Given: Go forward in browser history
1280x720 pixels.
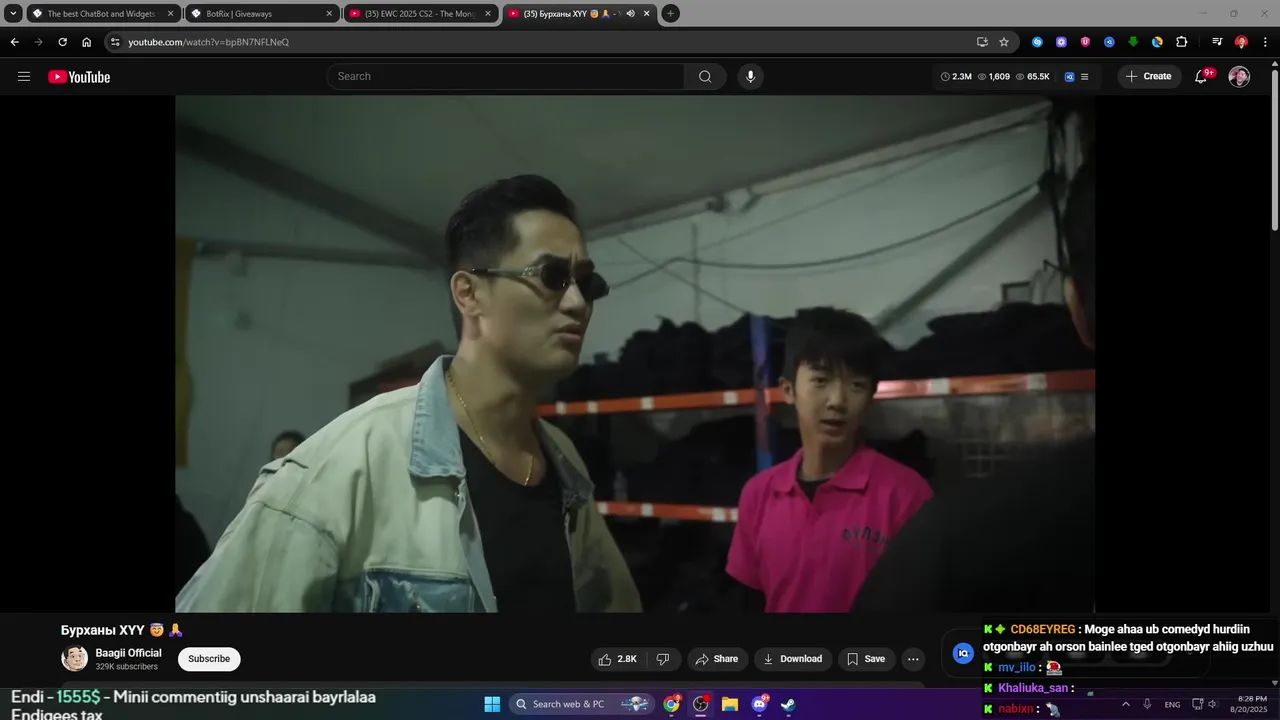Looking at the screenshot, I should 39,42.
